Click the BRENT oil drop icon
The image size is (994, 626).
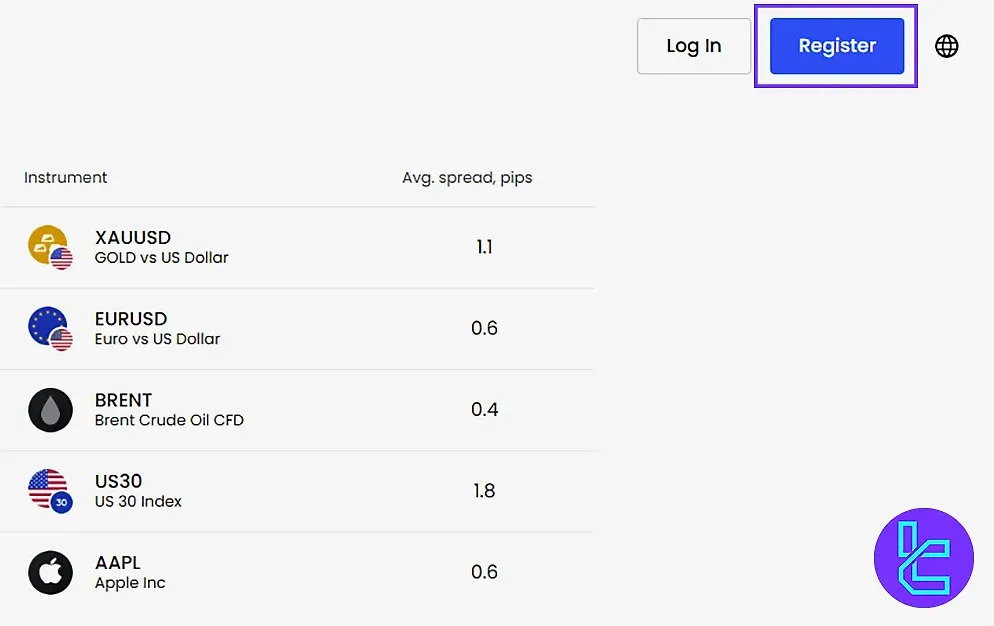pos(50,410)
